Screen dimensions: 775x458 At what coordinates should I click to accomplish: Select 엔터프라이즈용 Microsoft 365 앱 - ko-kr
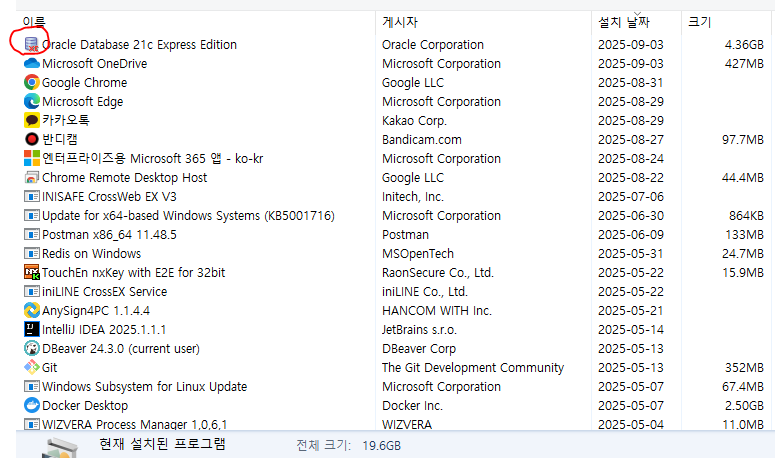[152, 159]
